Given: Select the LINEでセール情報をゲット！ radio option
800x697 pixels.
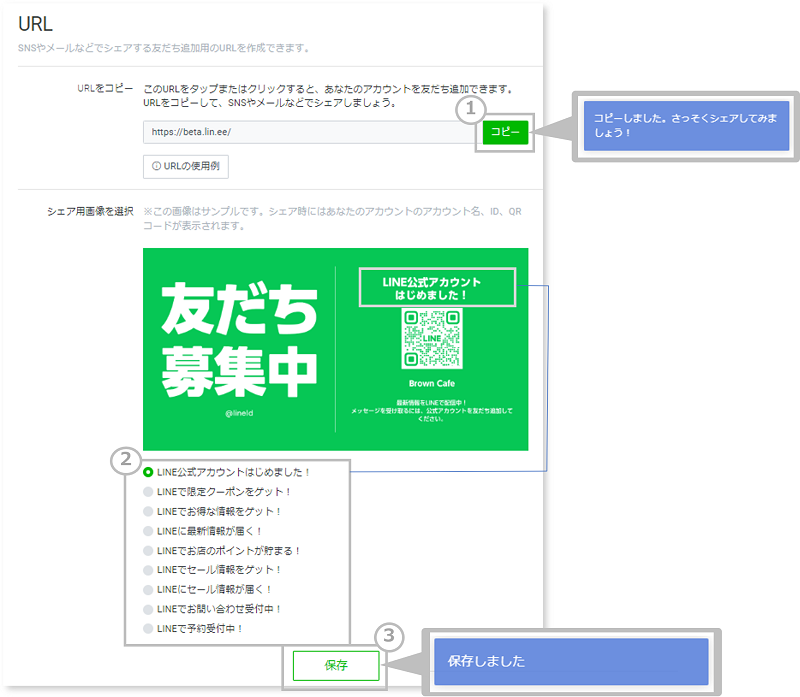Looking at the screenshot, I should [x=148, y=570].
